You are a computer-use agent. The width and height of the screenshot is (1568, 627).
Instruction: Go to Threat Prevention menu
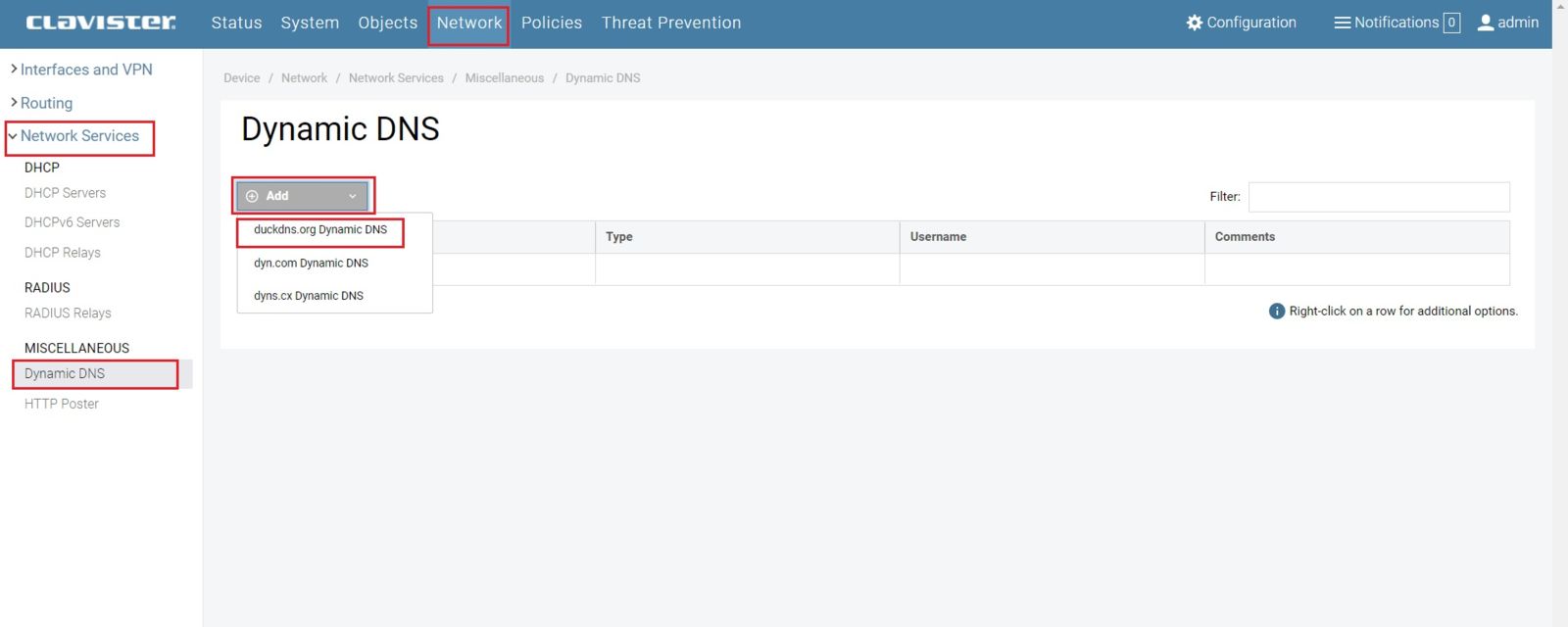pos(670,23)
